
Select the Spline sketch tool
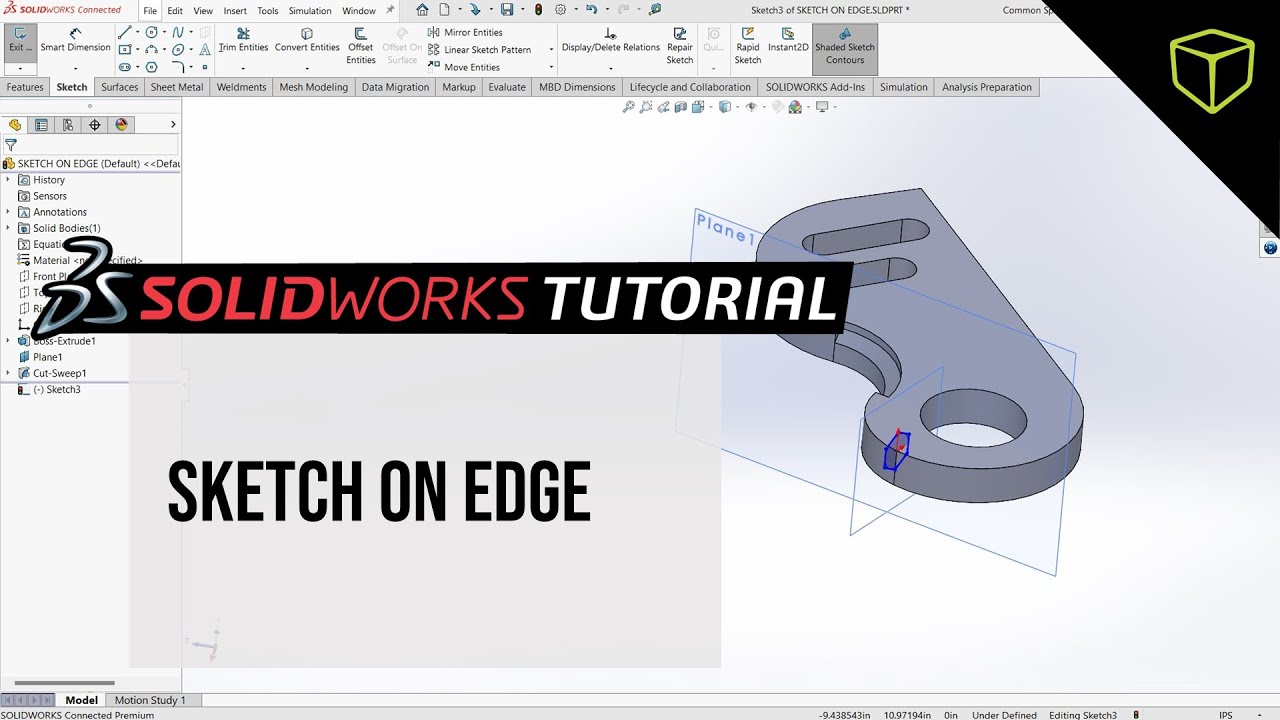coord(178,32)
